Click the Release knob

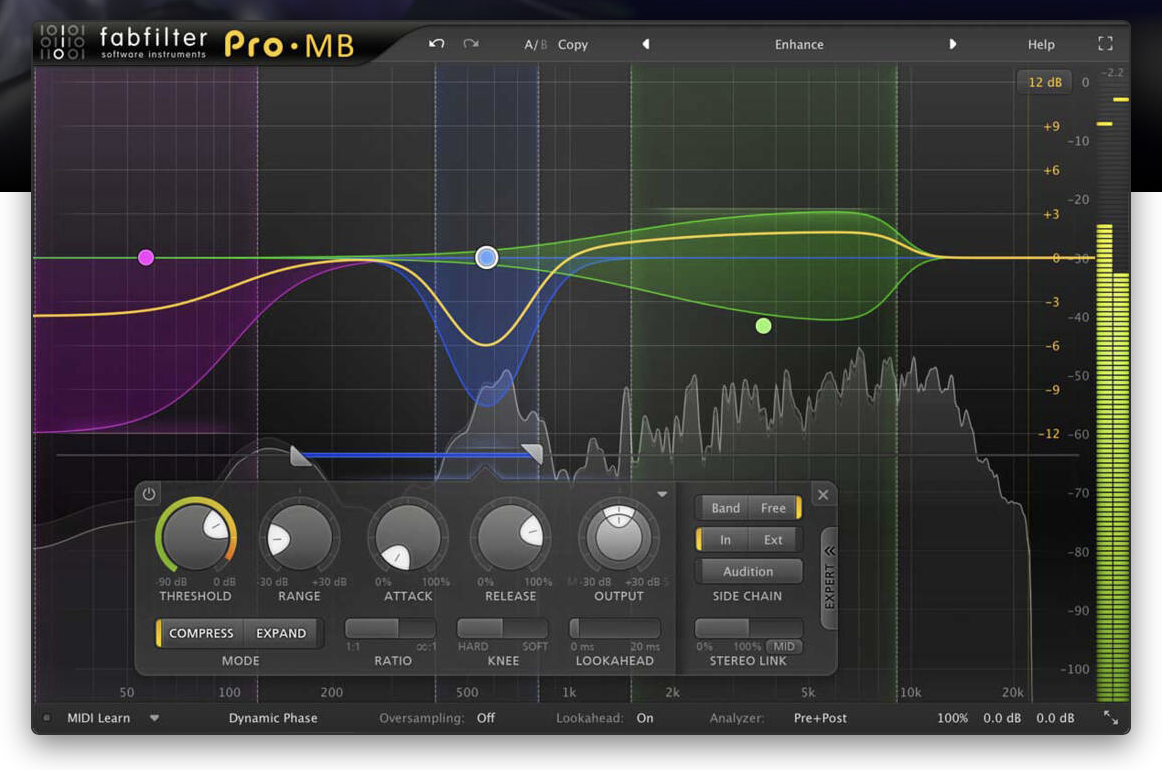[511, 538]
